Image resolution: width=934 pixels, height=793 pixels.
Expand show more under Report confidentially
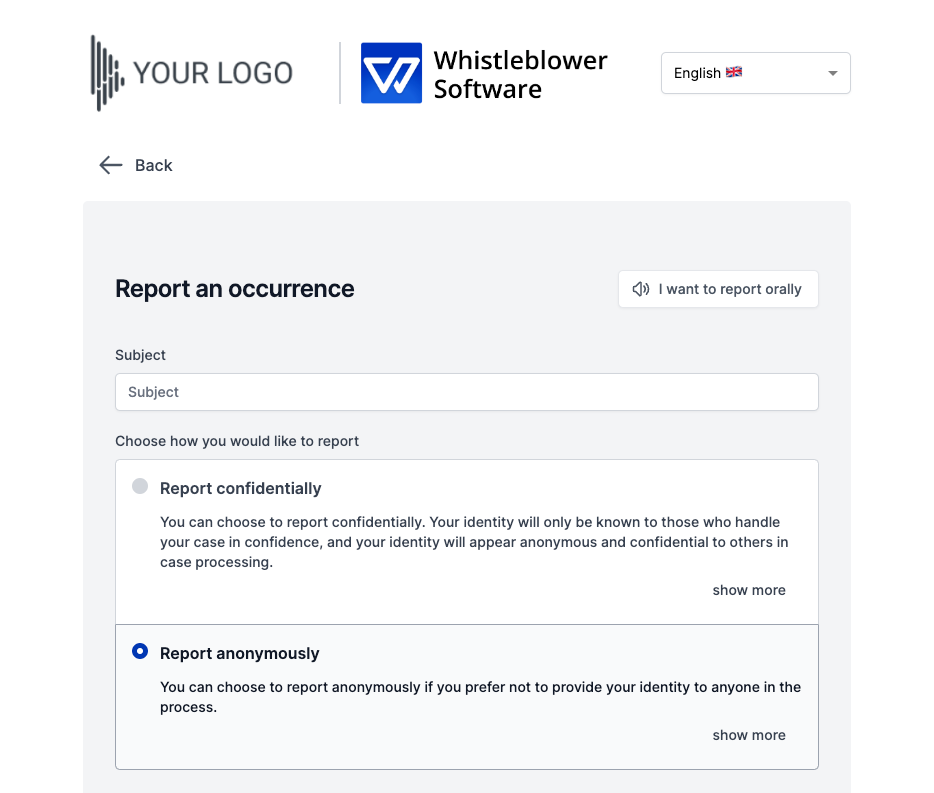[x=749, y=590]
